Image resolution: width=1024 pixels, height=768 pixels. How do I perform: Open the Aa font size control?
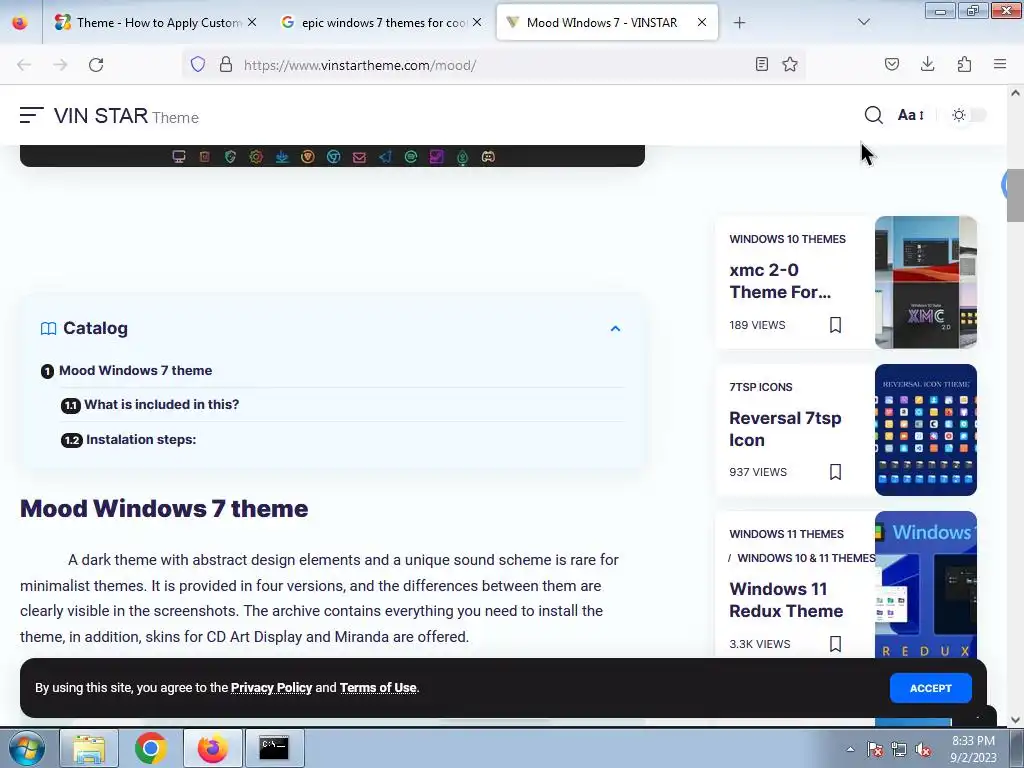click(x=911, y=115)
